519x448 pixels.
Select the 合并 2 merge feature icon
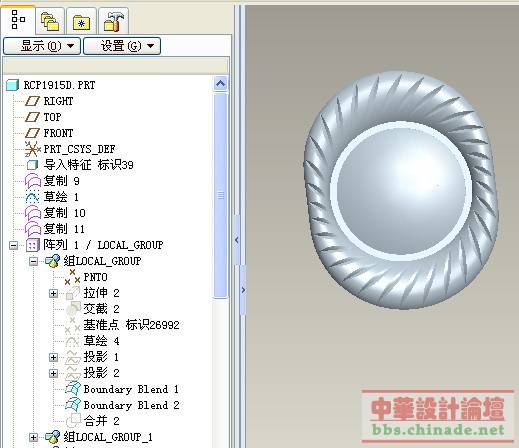[73, 420]
